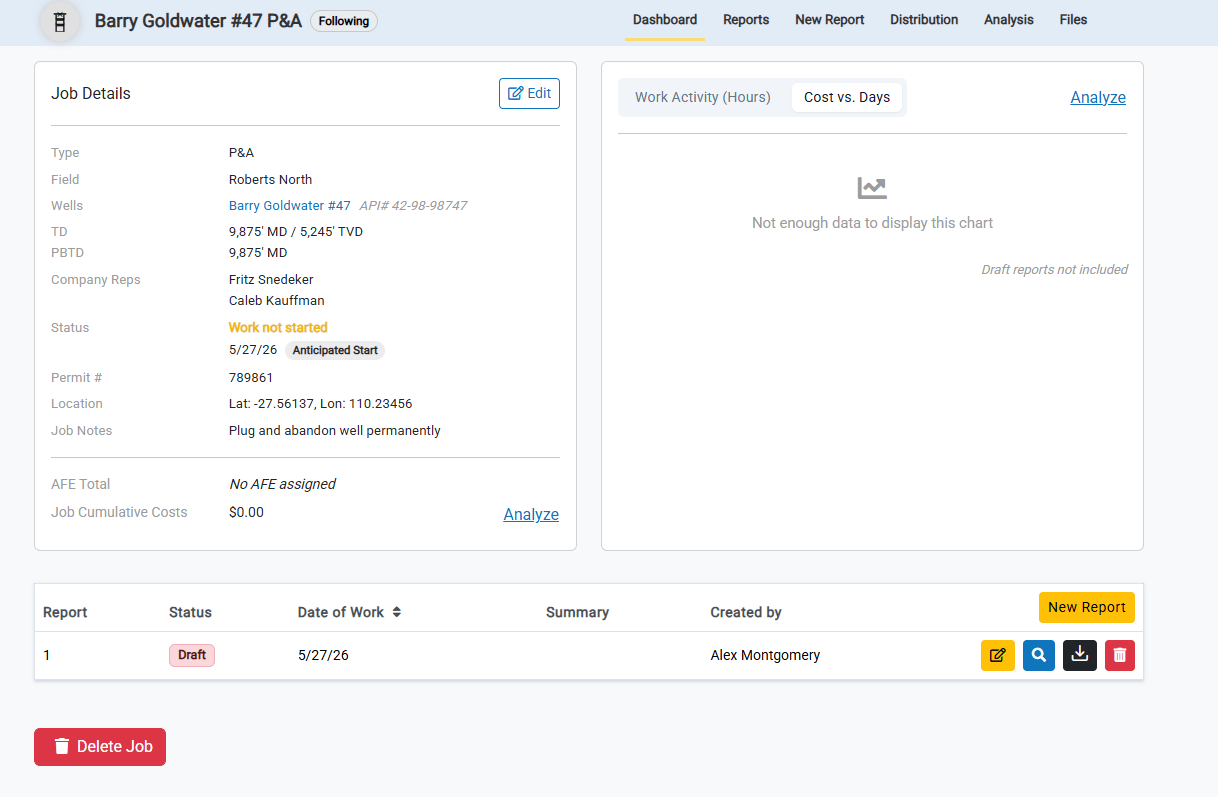Go to New Report tab
Image resolution: width=1218 pixels, height=797 pixels.
point(830,20)
